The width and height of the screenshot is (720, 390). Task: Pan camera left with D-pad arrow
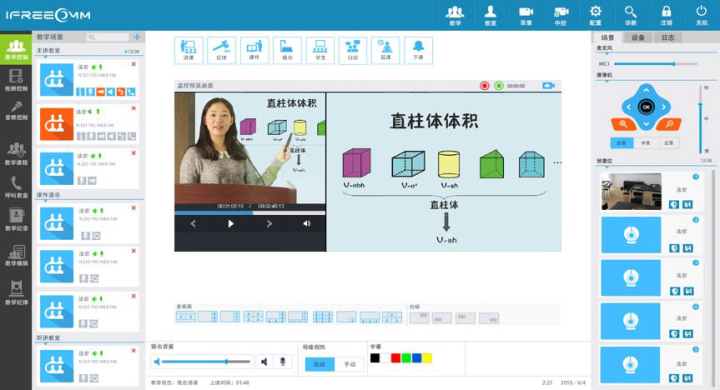[628, 107]
